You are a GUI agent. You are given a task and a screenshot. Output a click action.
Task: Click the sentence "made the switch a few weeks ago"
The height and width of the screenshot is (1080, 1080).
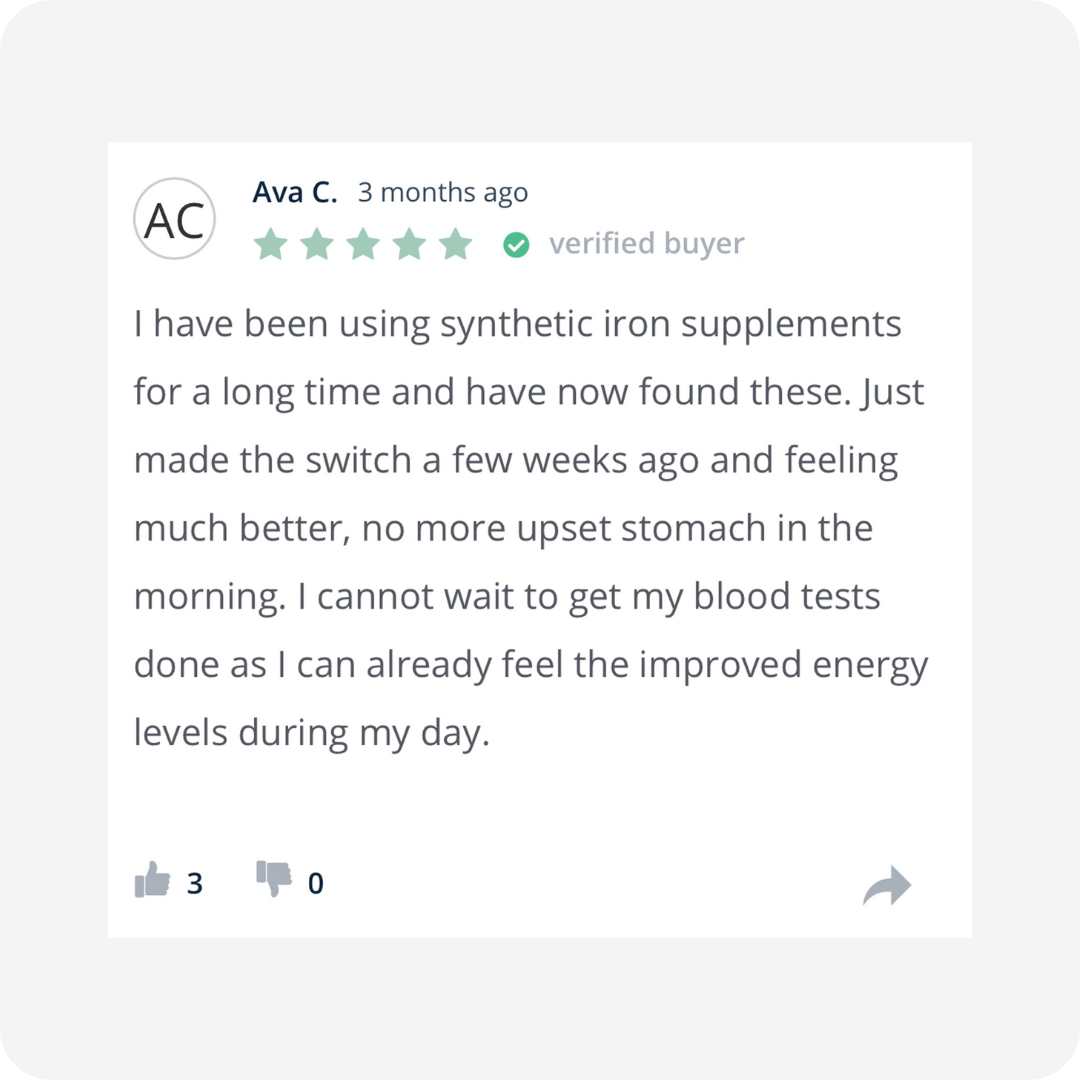416,460
